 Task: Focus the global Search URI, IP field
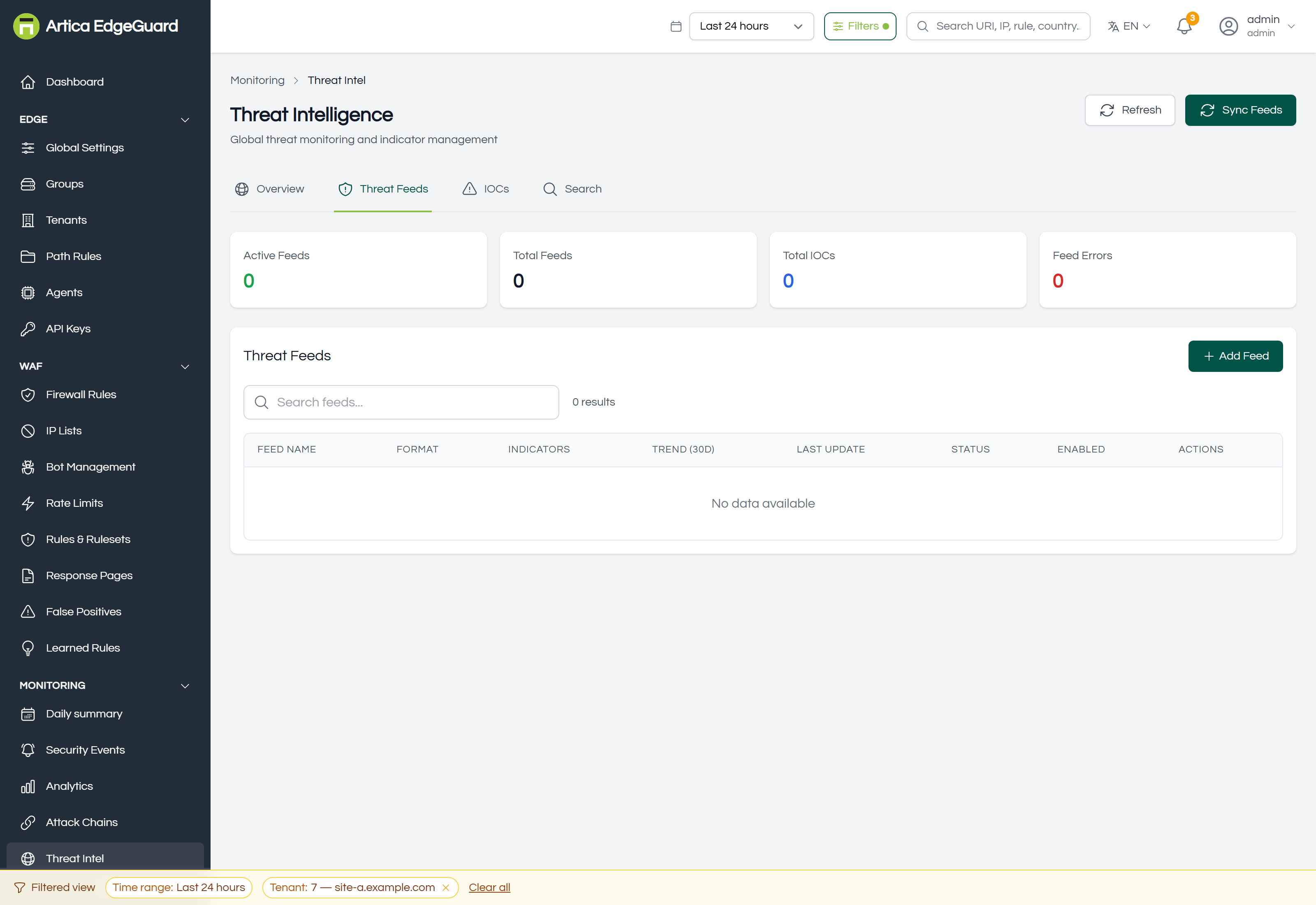[x=998, y=27]
